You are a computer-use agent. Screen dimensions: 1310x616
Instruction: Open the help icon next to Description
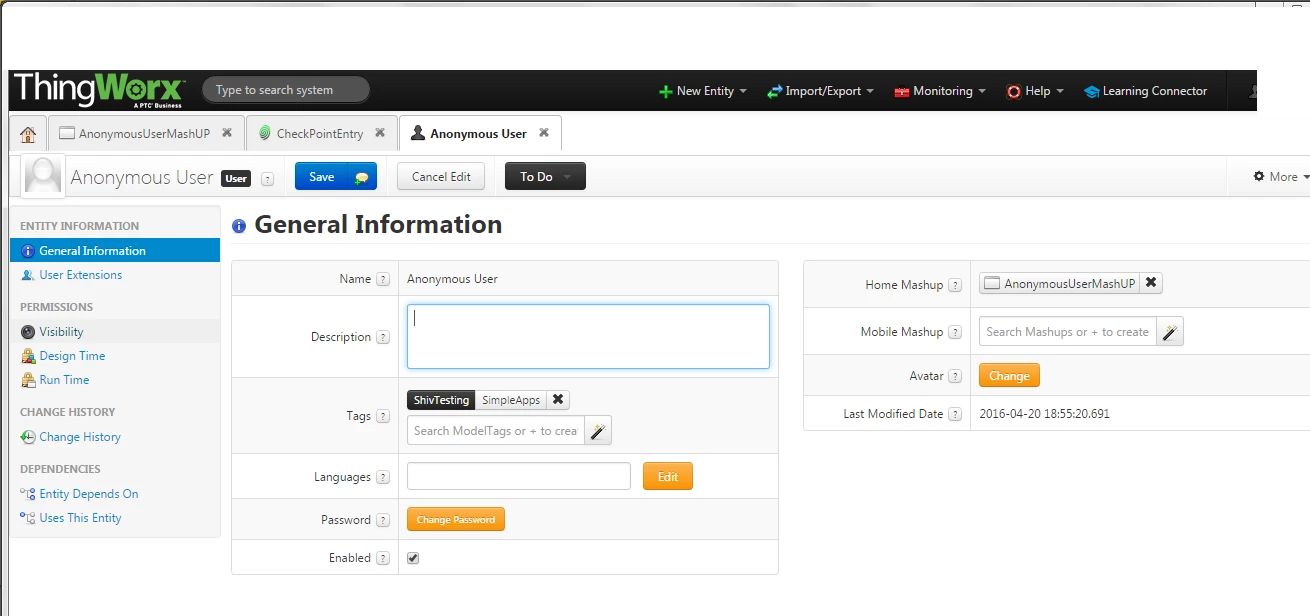coord(383,338)
